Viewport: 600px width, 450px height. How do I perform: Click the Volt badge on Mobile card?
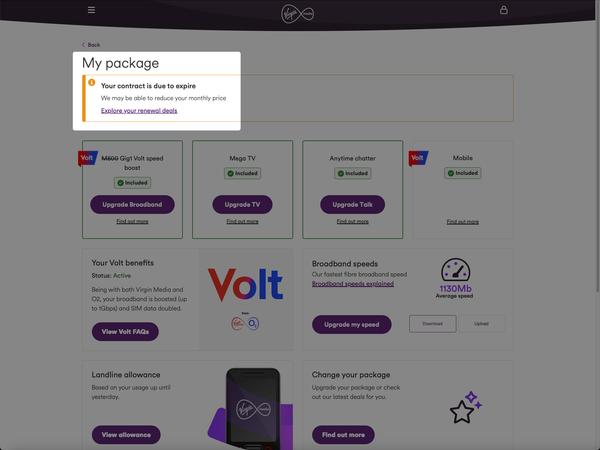[x=418, y=158]
